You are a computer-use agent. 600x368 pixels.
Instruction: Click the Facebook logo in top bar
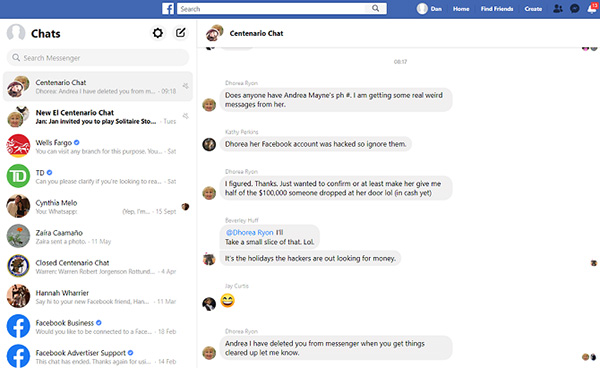[168, 9]
